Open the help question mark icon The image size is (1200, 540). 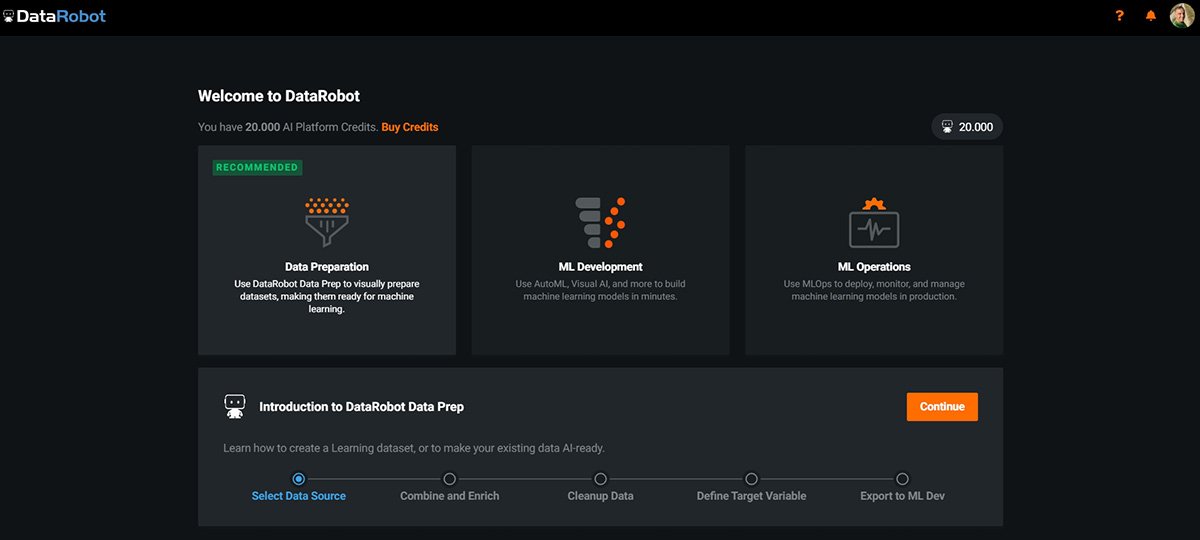click(1120, 16)
